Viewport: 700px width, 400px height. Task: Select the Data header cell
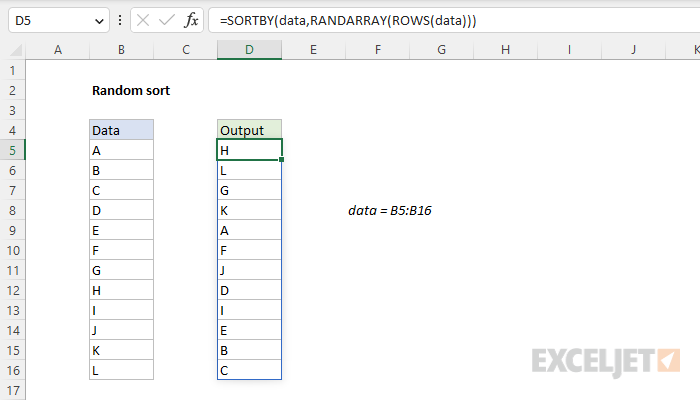(x=121, y=130)
